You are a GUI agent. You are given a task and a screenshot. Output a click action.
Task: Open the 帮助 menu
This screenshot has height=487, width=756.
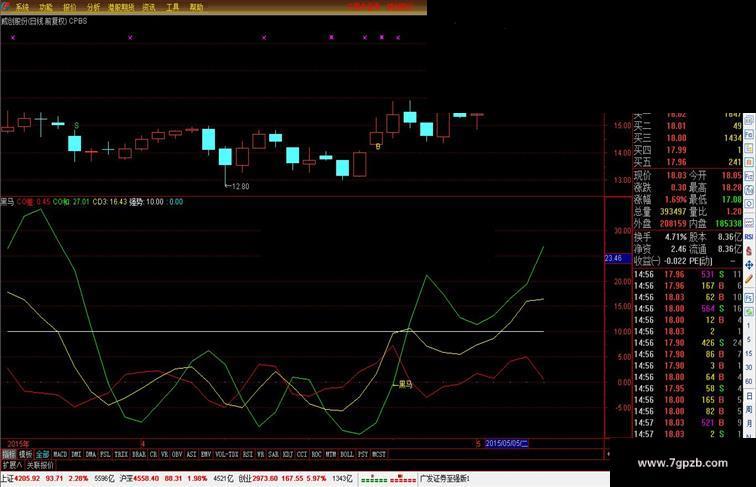pos(196,7)
